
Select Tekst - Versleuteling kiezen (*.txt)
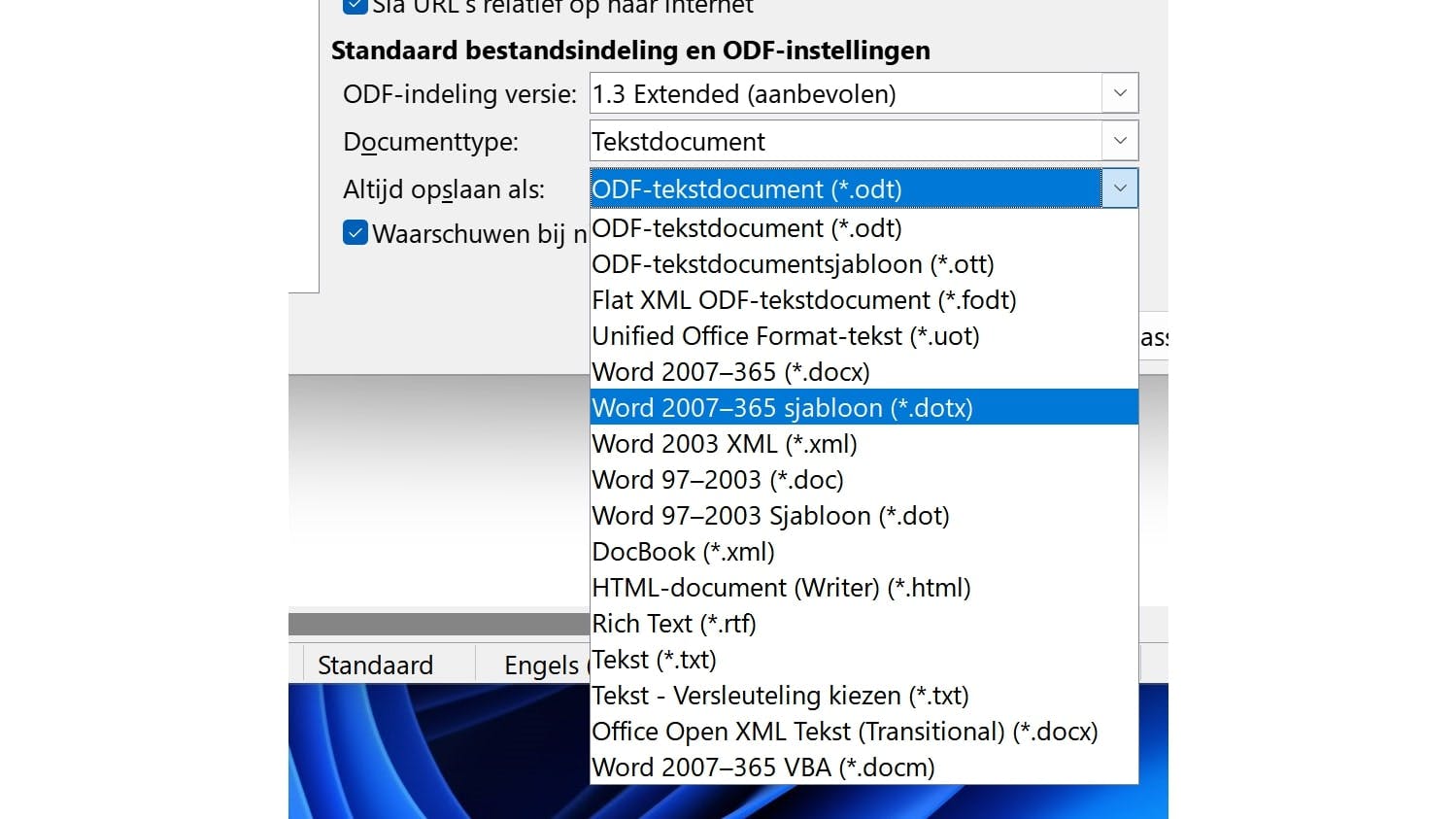pyautogui.click(x=780, y=696)
